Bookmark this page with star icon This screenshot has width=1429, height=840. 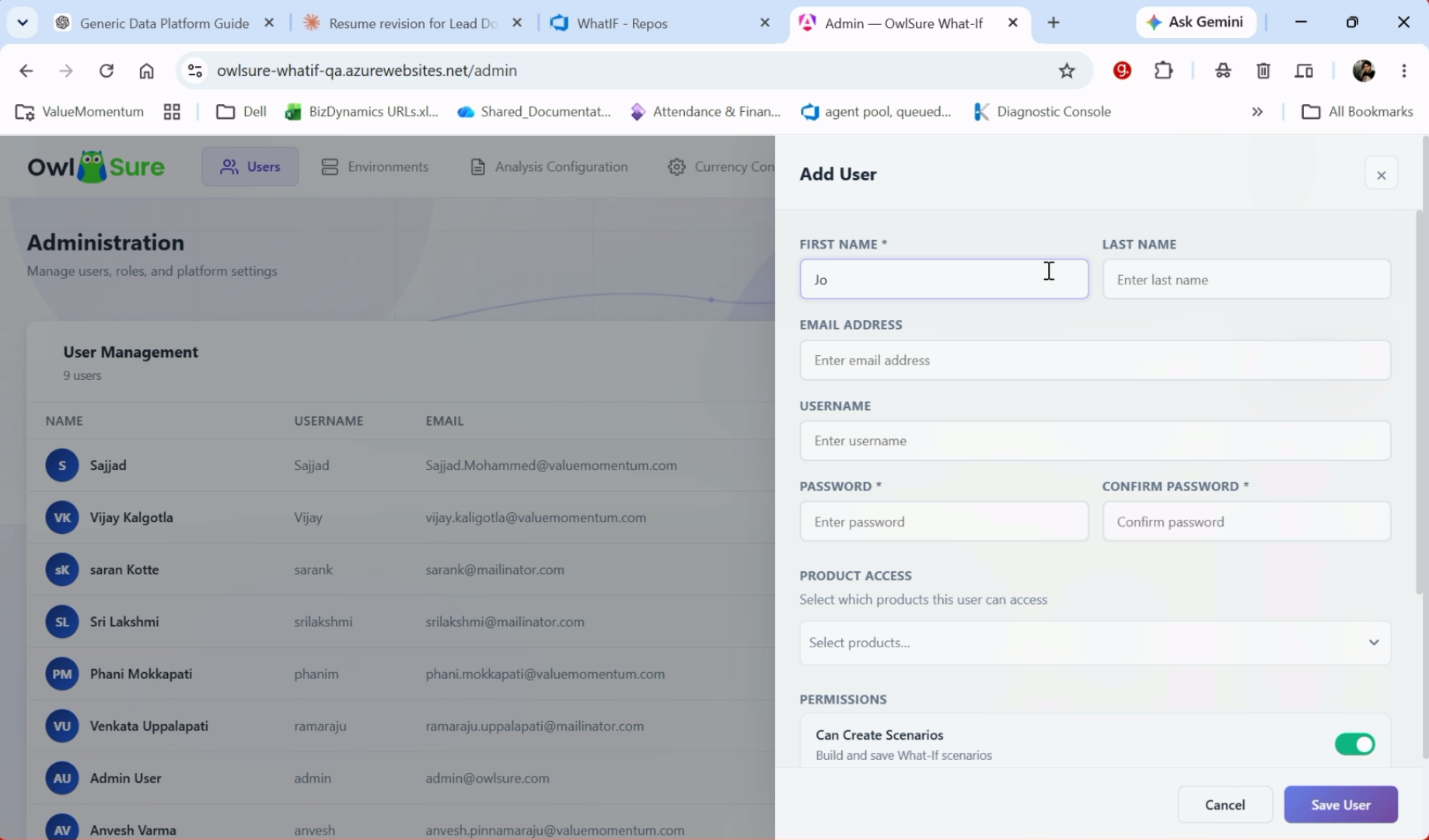[x=1067, y=71]
